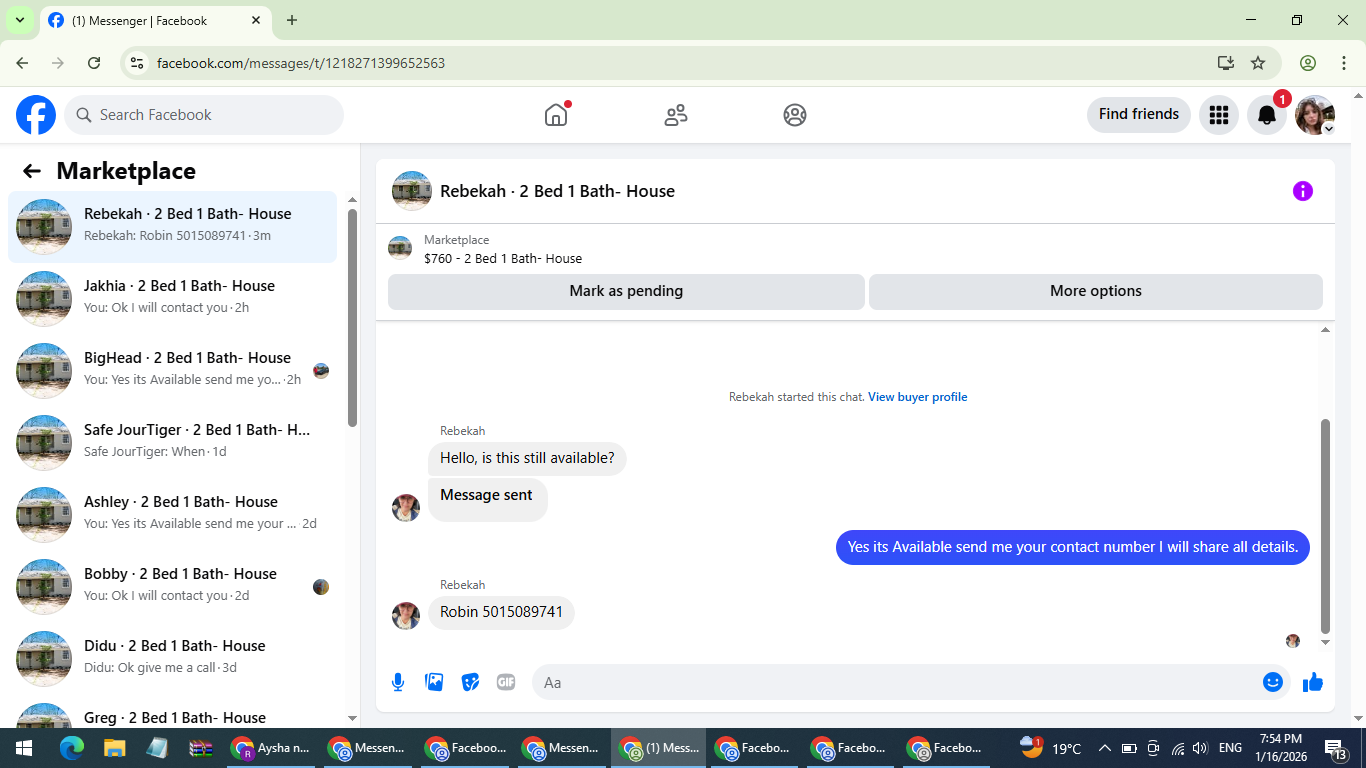Click the Facebook logo icon

click(x=36, y=115)
